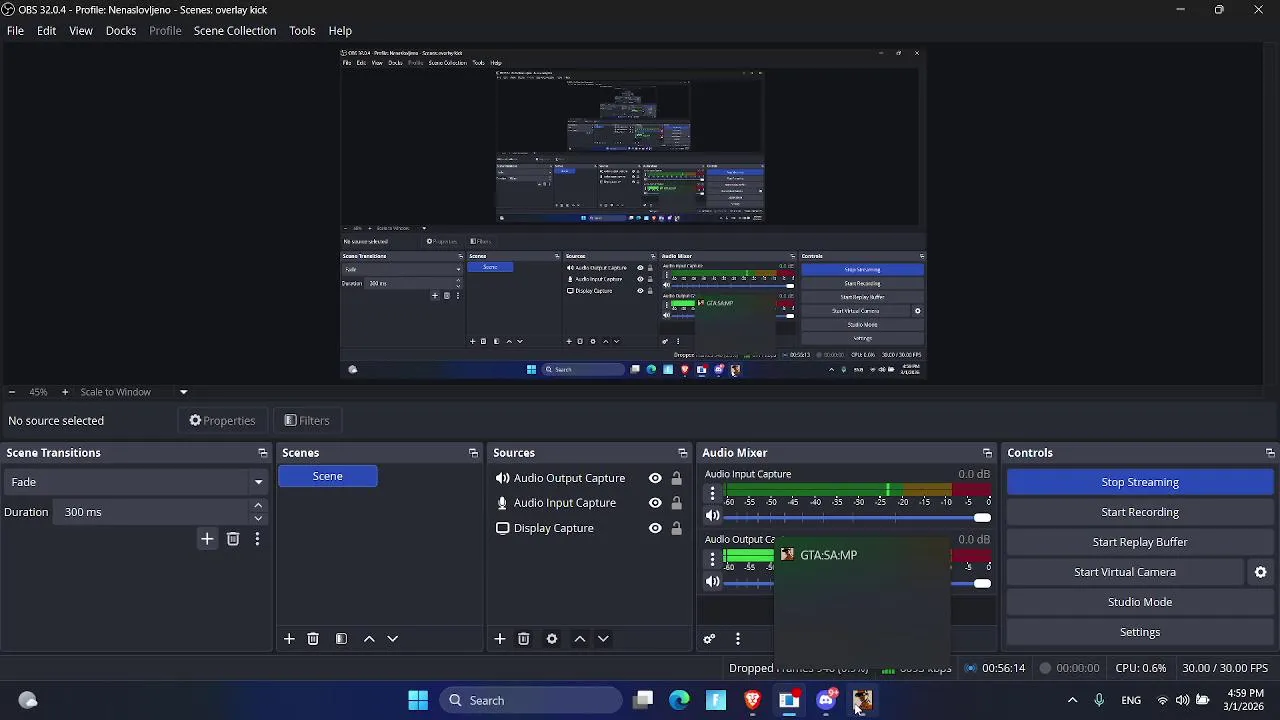Adjust Audio Input Capture volume slider handle
Image resolution: width=1280 pixels, height=720 pixels.
(x=982, y=518)
